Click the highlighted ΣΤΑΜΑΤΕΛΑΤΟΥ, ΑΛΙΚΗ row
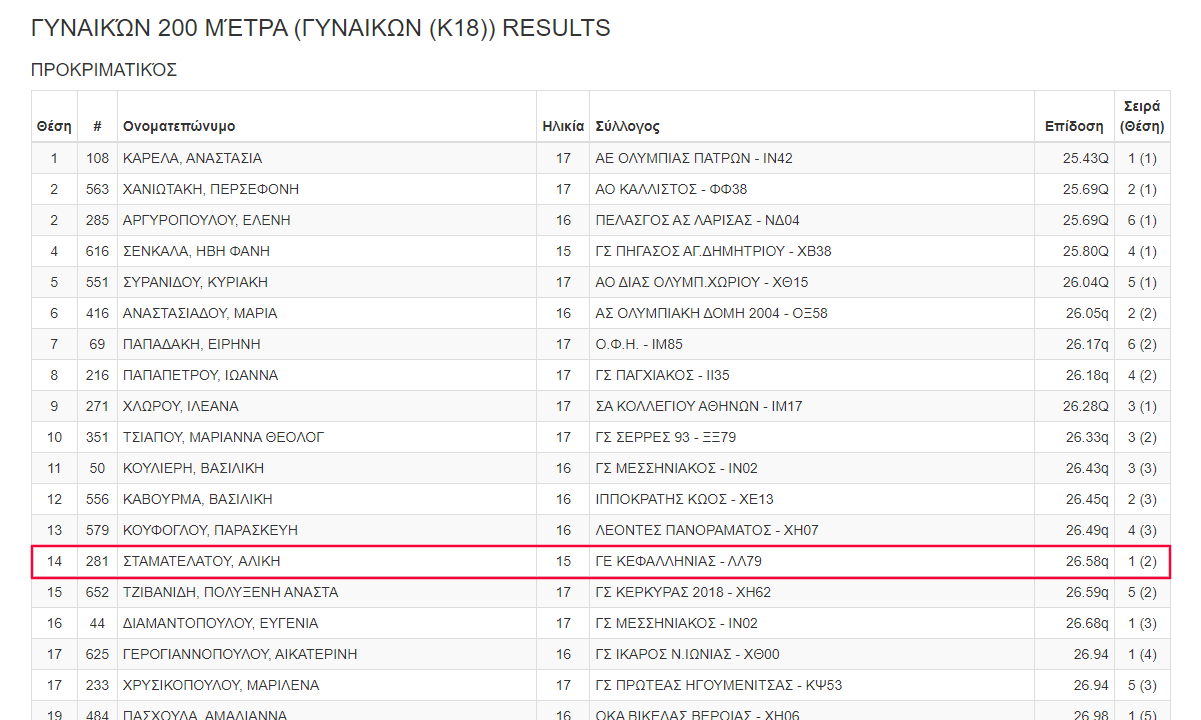Viewport: 1201px width, 720px height. 601,561
